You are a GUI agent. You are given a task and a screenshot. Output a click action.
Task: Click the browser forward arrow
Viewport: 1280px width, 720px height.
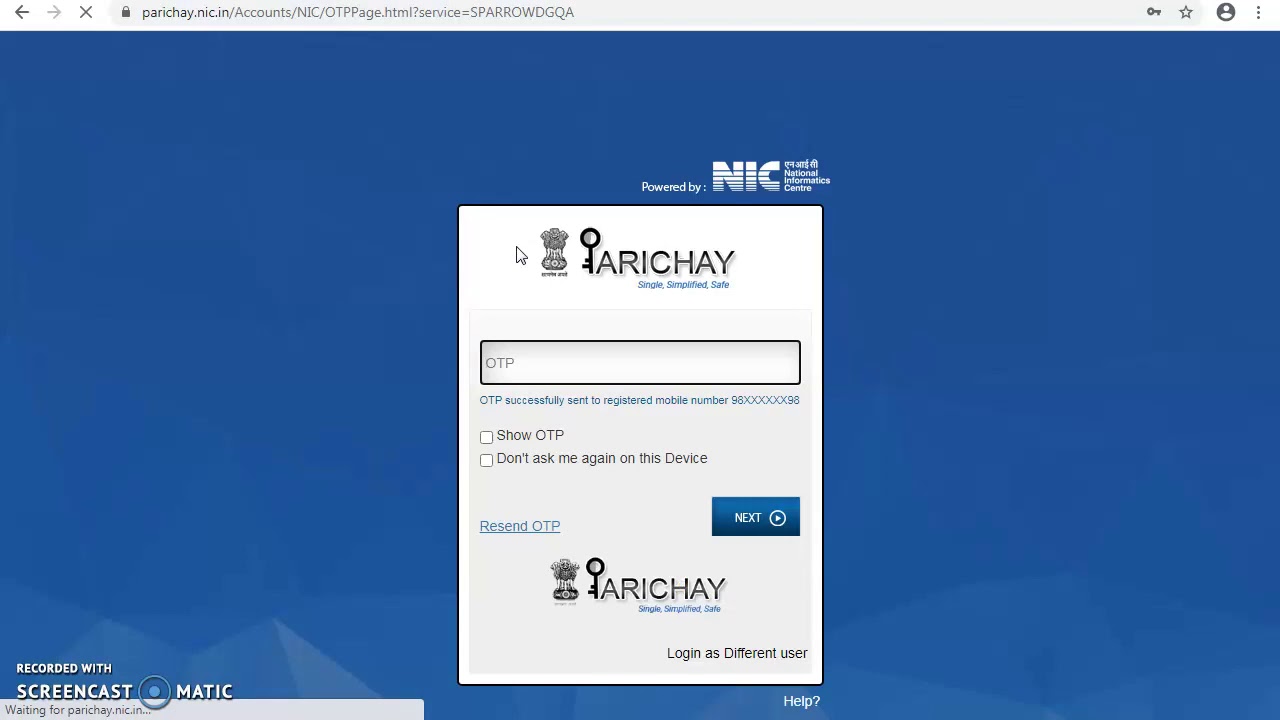click(54, 12)
